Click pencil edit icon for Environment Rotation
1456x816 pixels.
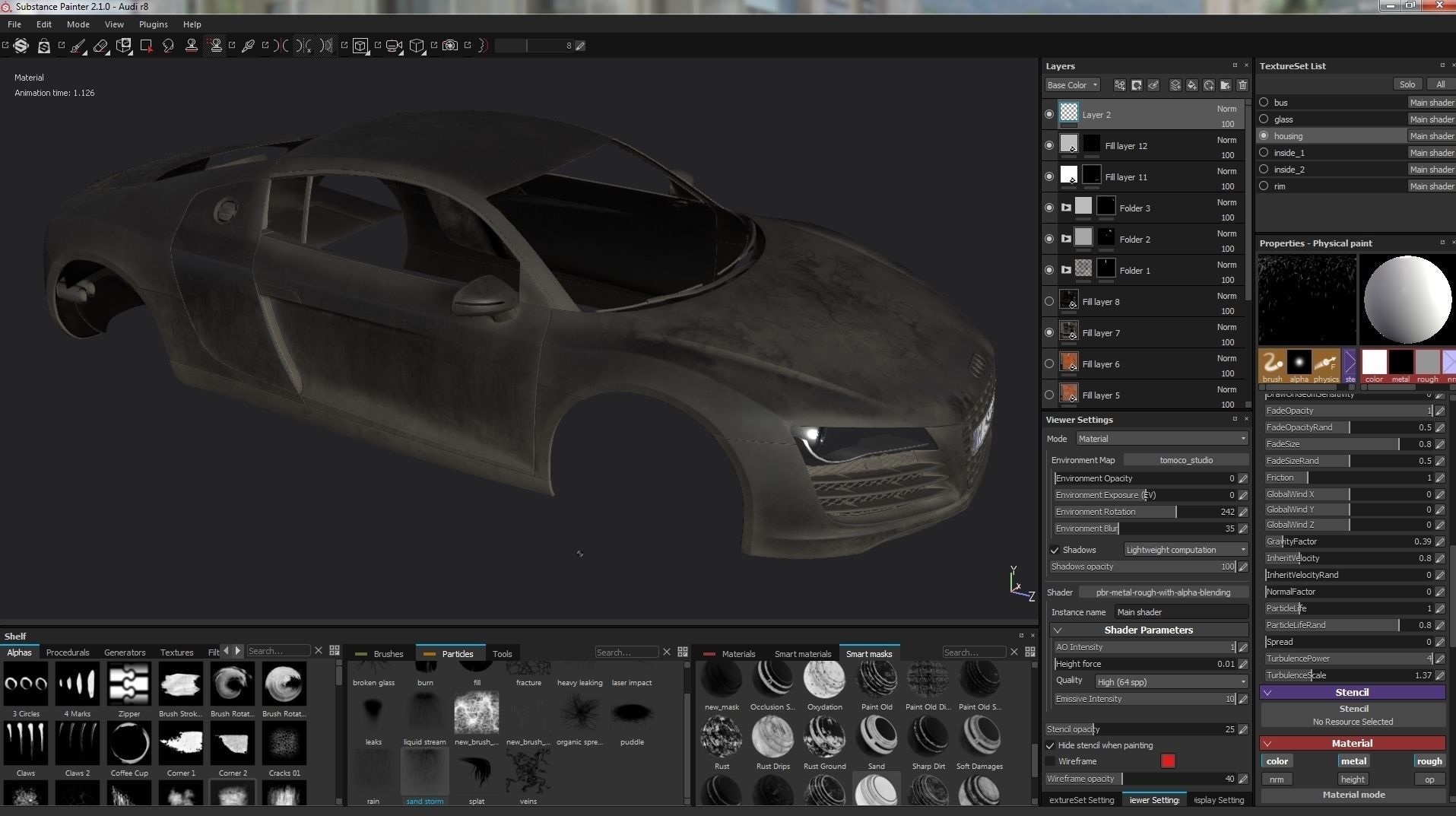[x=1243, y=512]
